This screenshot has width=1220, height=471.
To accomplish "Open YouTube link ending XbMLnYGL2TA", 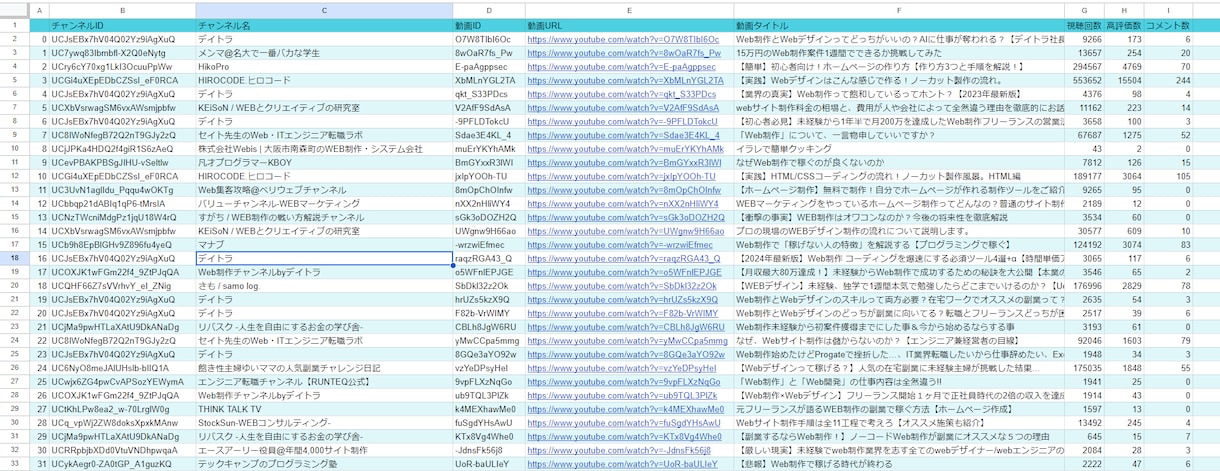I will point(626,80).
